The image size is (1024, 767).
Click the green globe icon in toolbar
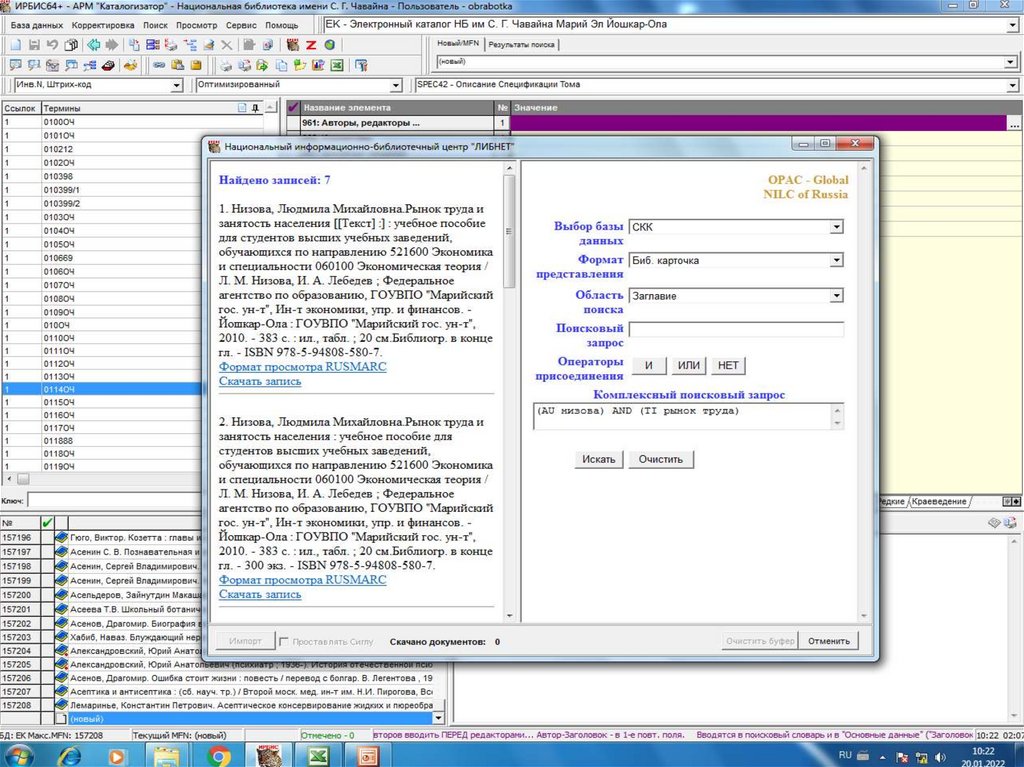tap(329, 45)
